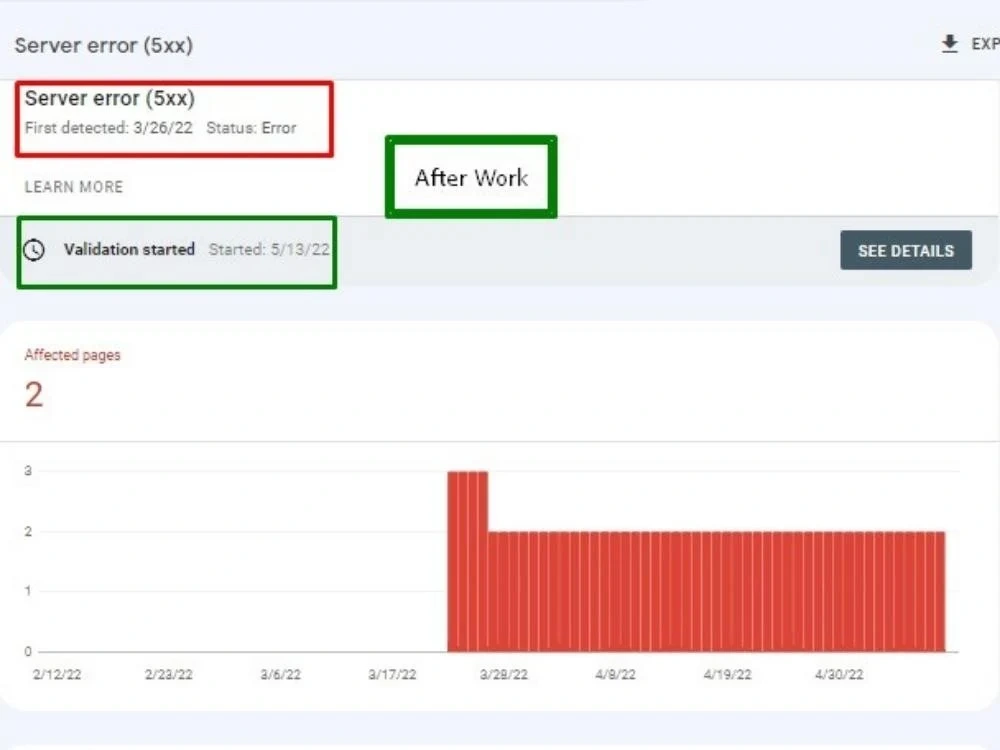This screenshot has height=750, width=1000.
Task: Open the SEE DETAILS button
Action: [906, 251]
